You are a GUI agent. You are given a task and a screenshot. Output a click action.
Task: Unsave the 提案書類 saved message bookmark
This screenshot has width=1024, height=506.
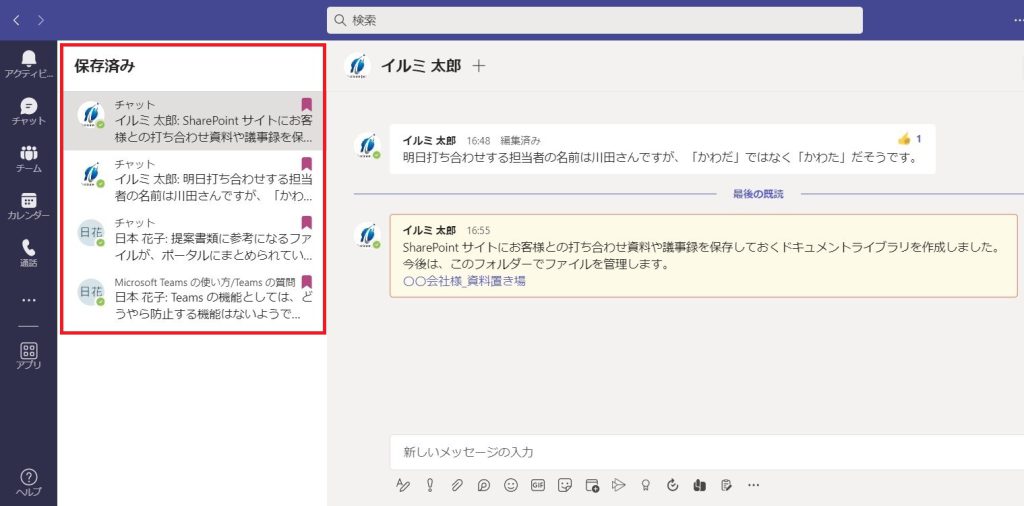306,223
